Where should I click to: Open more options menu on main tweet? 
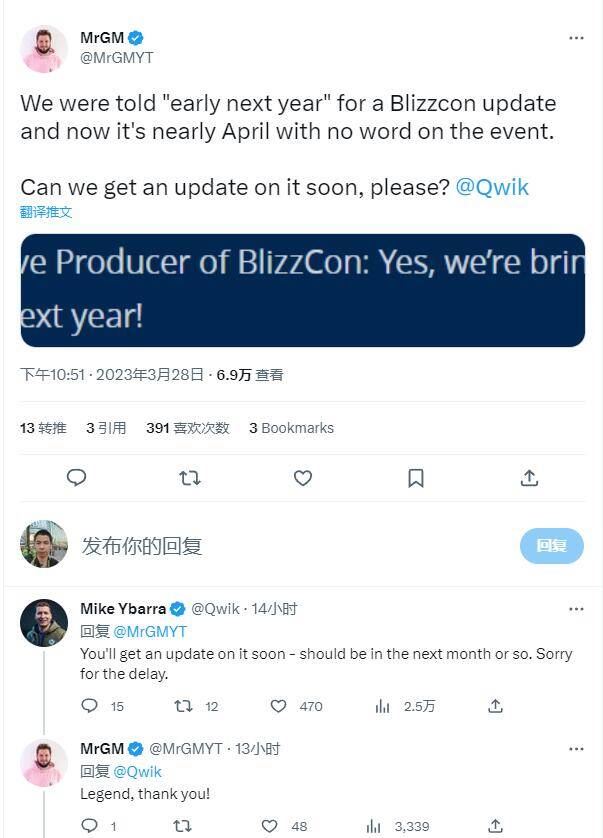pos(576,38)
